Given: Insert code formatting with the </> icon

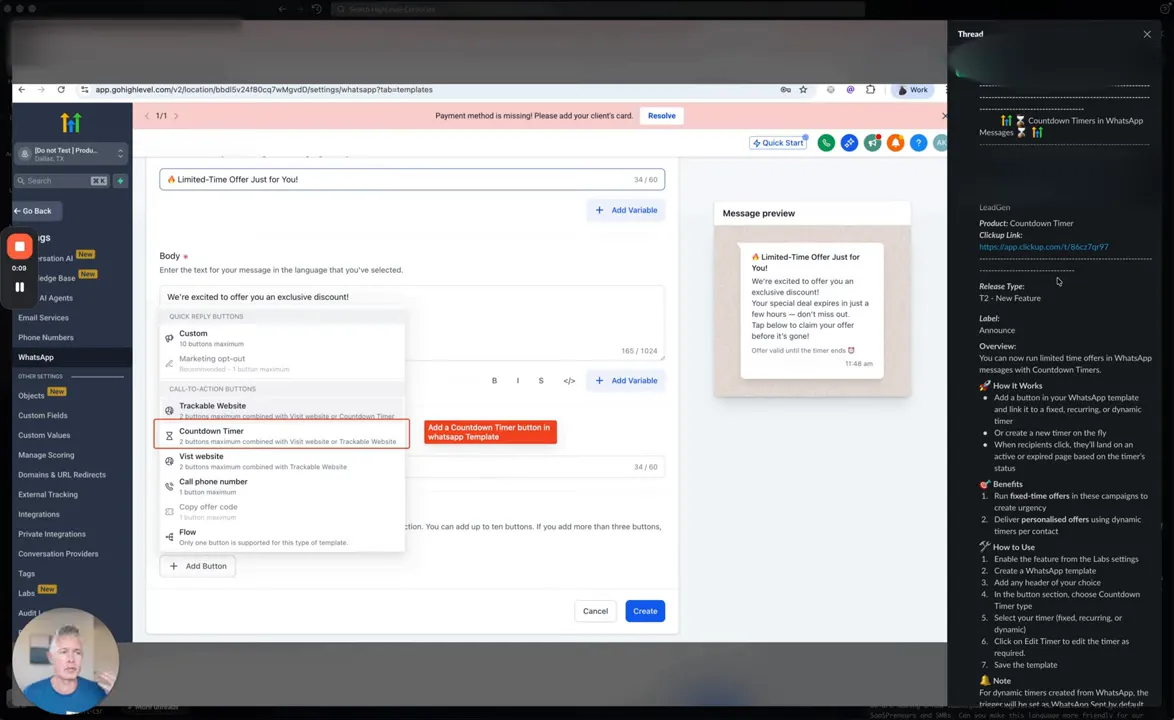Looking at the screenshot, I should point(569,381).
